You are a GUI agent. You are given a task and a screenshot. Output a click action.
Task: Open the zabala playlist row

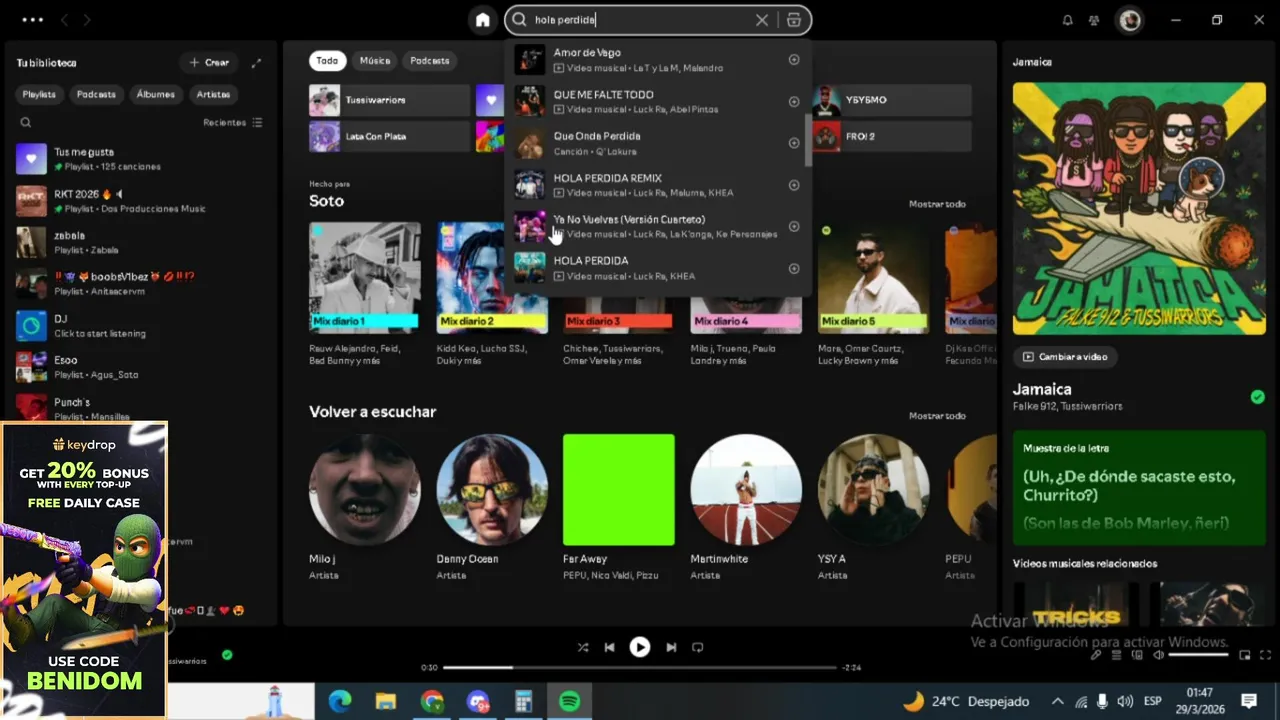140,243
